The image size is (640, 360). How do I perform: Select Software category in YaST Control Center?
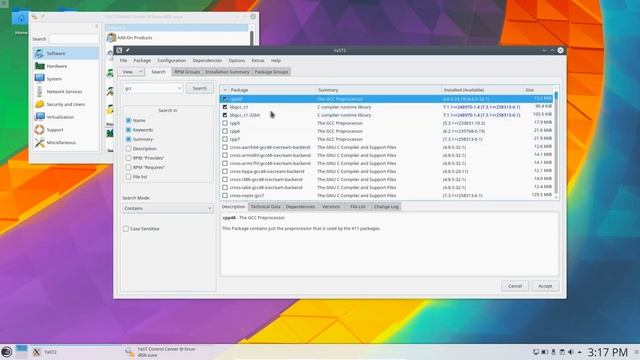point(66,53)
